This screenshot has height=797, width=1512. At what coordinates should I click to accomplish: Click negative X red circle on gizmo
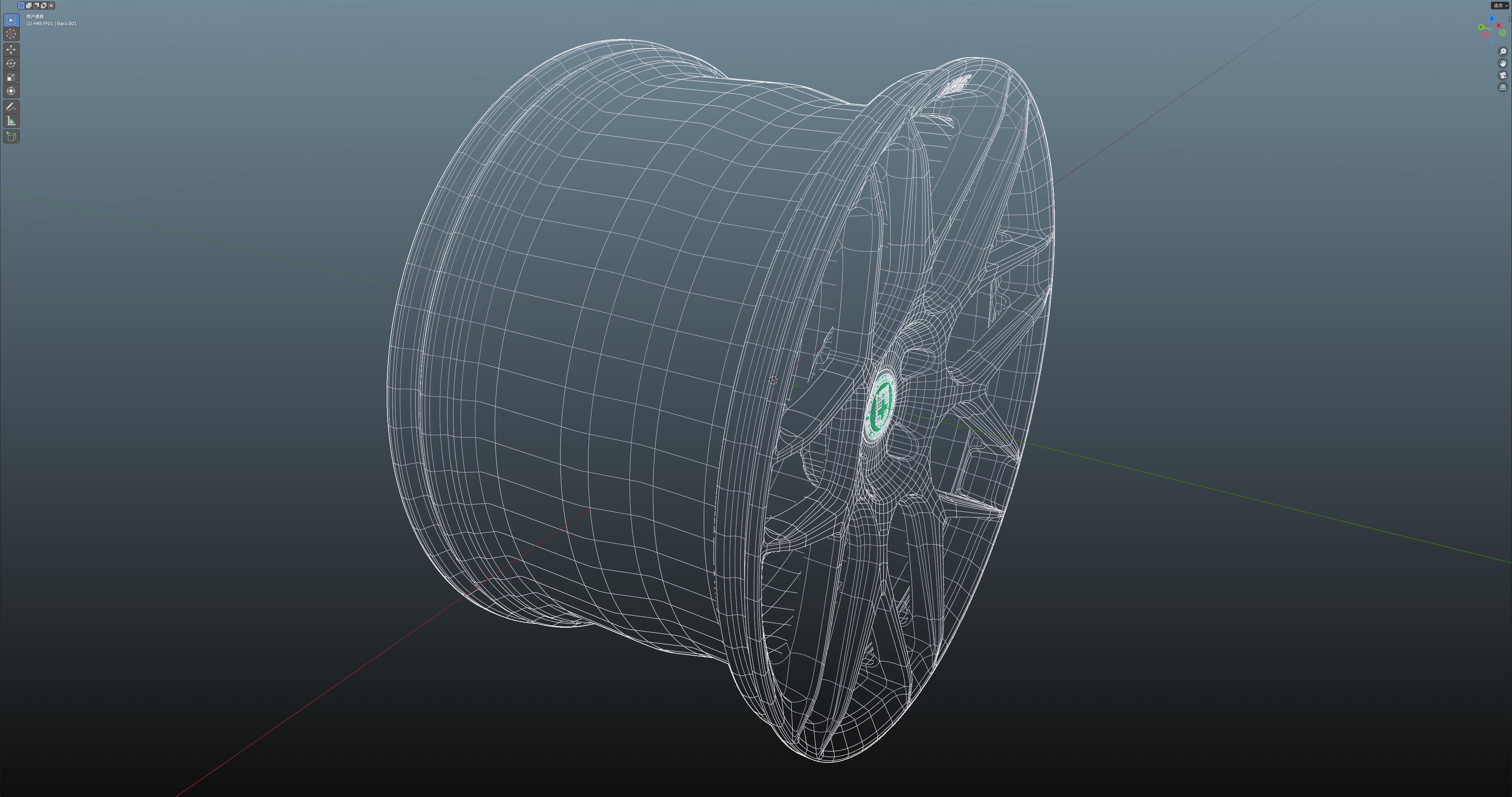[x=1486, y=34]
